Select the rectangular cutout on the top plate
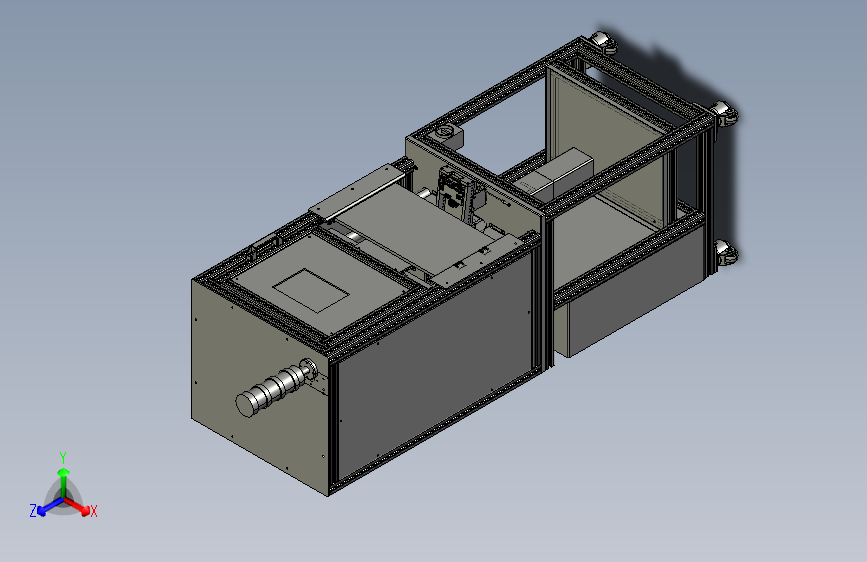This screenshot has width=867, height=562. point(311,290)
